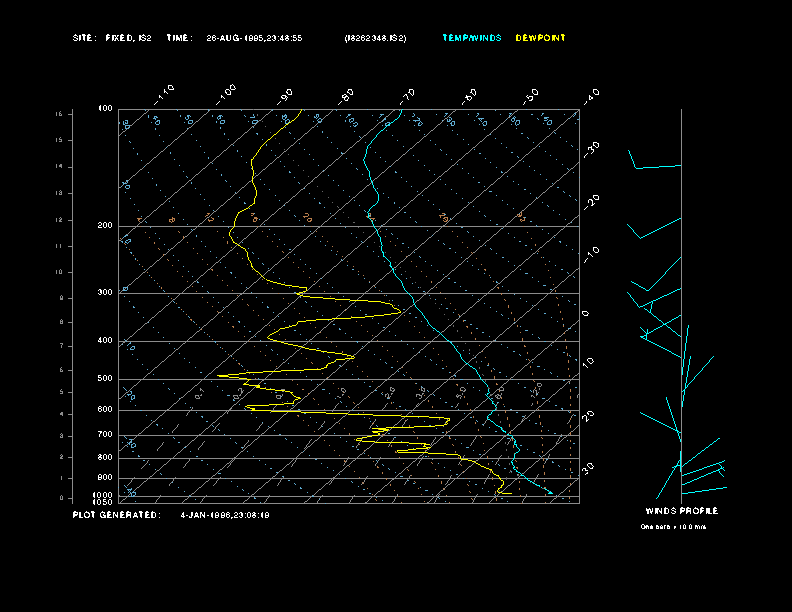
Task: Click the 15 altitude scale tick label
Action: 59,140
